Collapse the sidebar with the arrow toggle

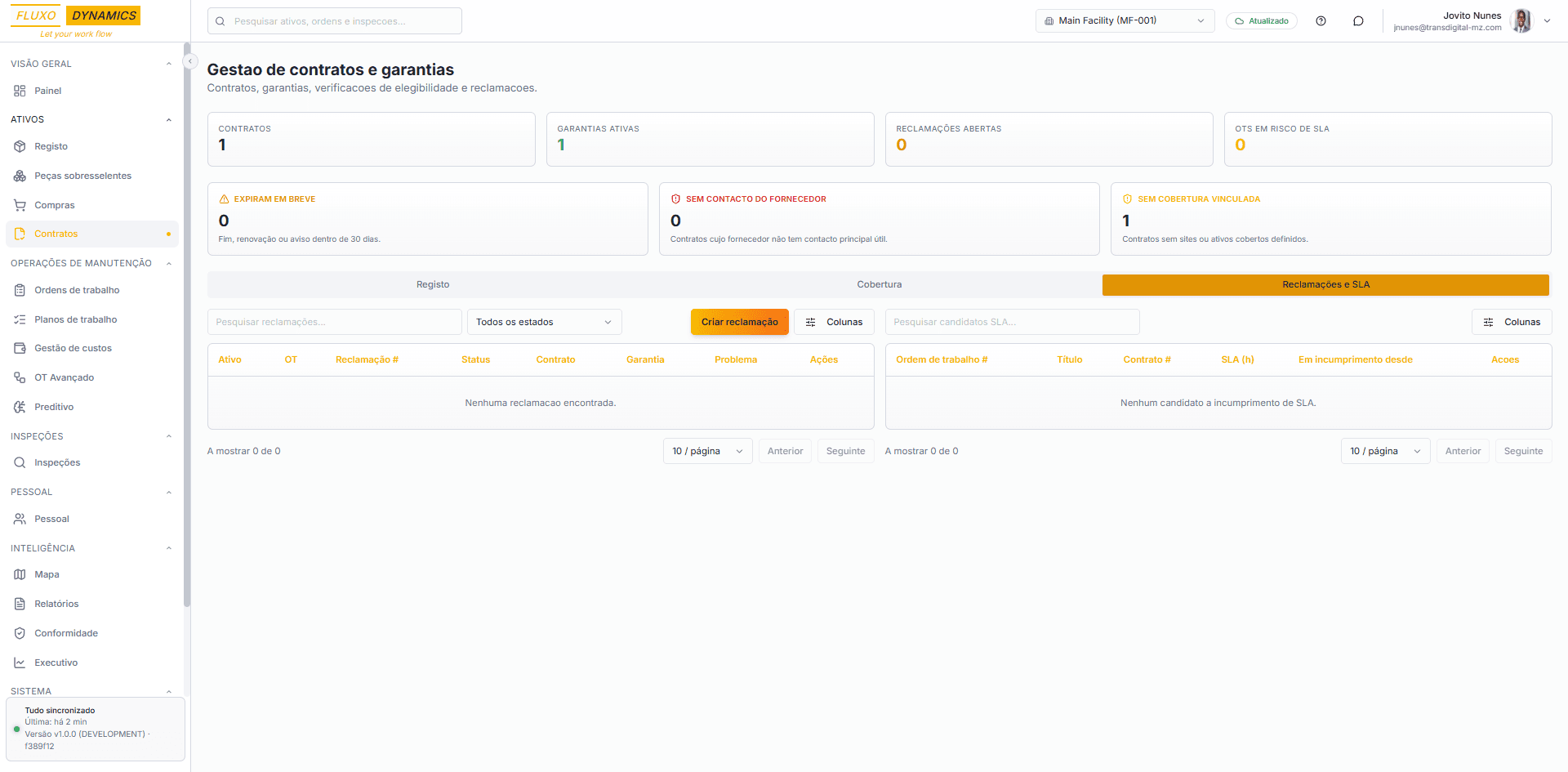pyautogui.click(x=189, y=61)
